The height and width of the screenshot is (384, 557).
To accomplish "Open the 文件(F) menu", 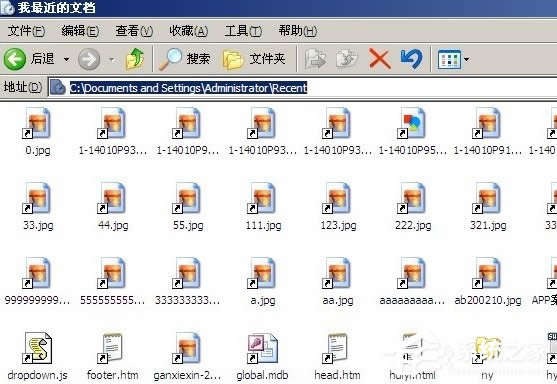I will pos(26,31).
